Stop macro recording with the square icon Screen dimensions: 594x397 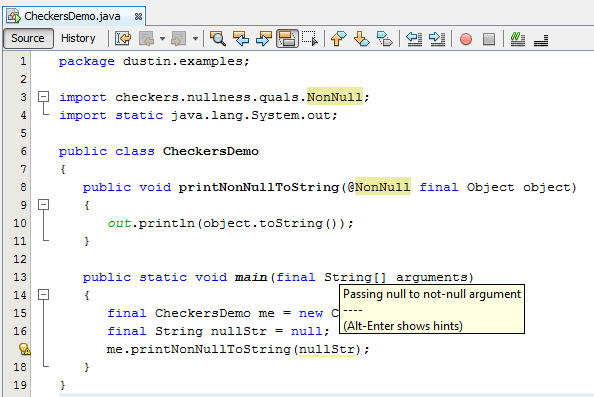tap(489, 39)
